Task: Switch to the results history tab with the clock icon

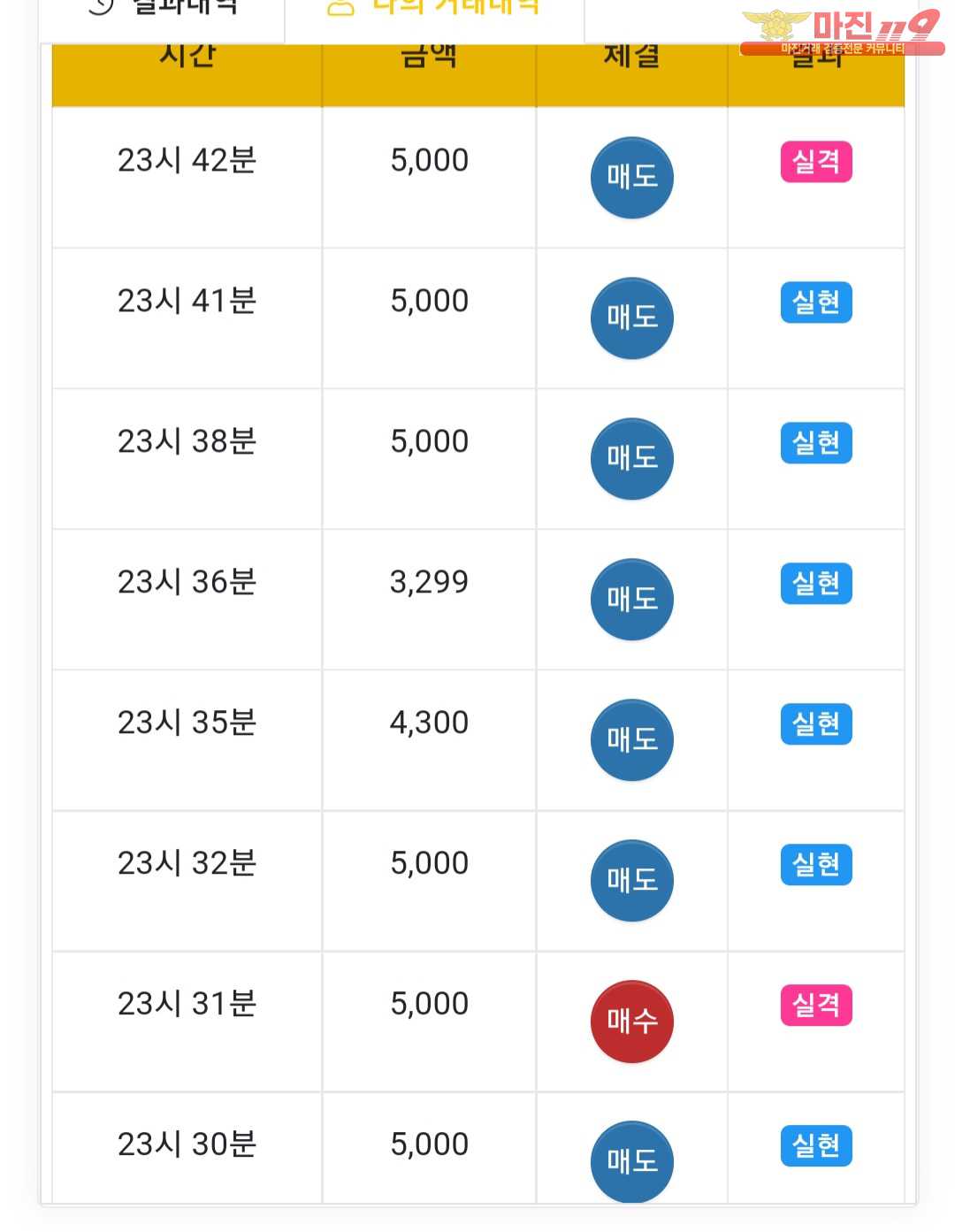Action: pos(163,9)
